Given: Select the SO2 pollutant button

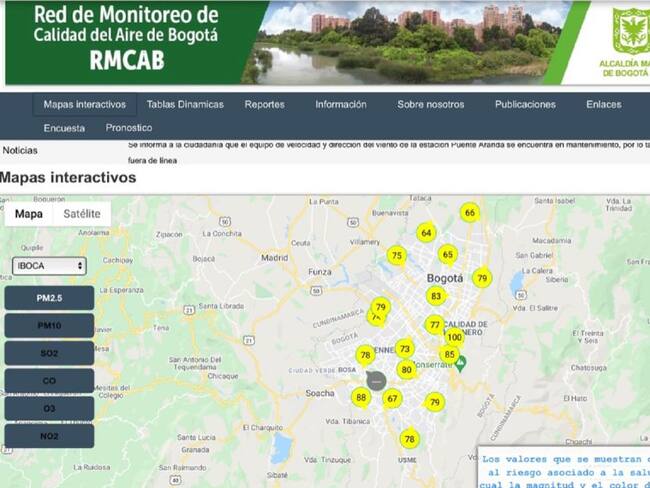Looking at the screenshot, I should pyautogui.click(x=49, y=353).
